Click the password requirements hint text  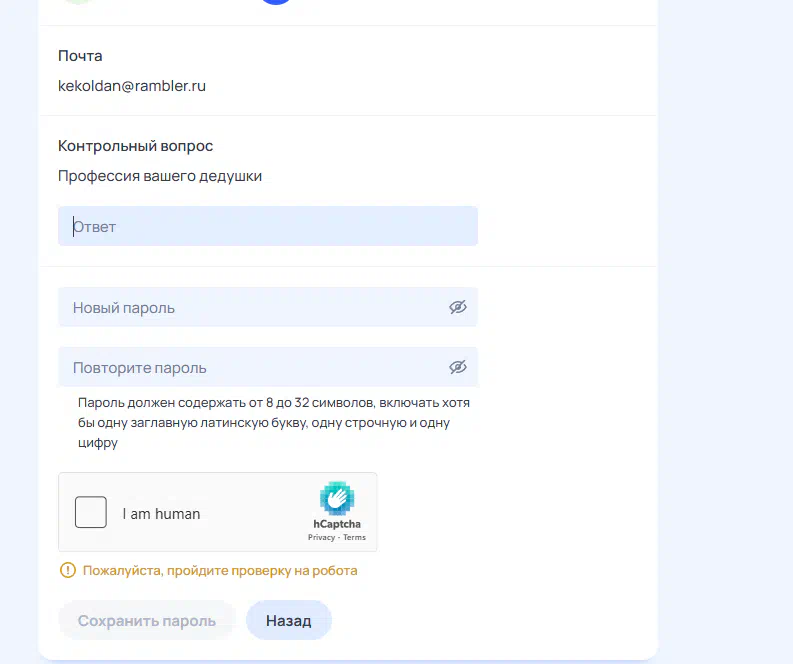point(273,422)
